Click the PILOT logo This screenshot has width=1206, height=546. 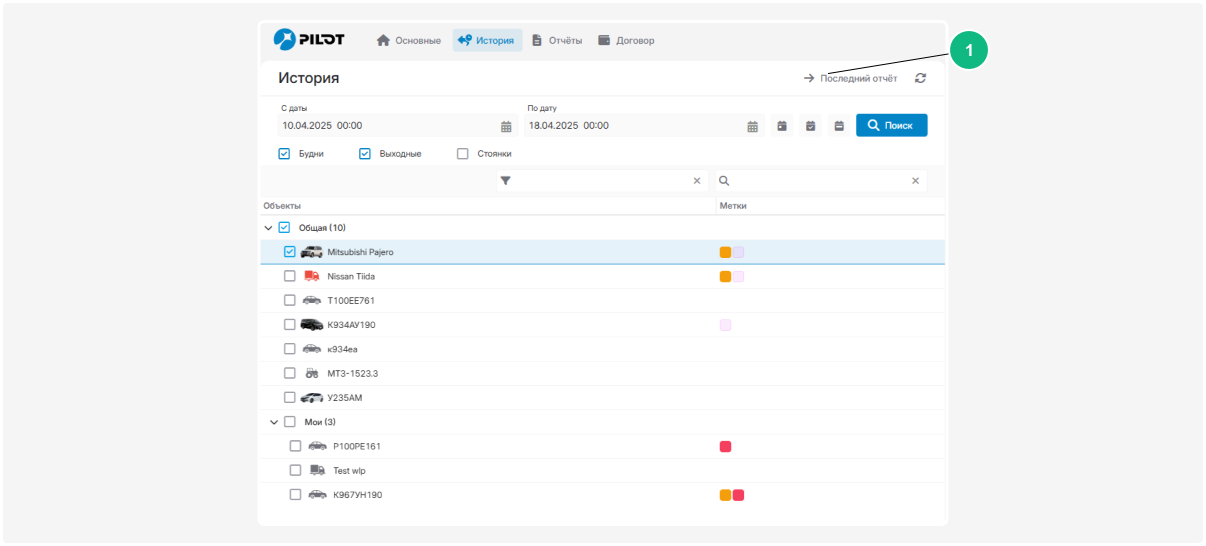[x=309, y=40]
